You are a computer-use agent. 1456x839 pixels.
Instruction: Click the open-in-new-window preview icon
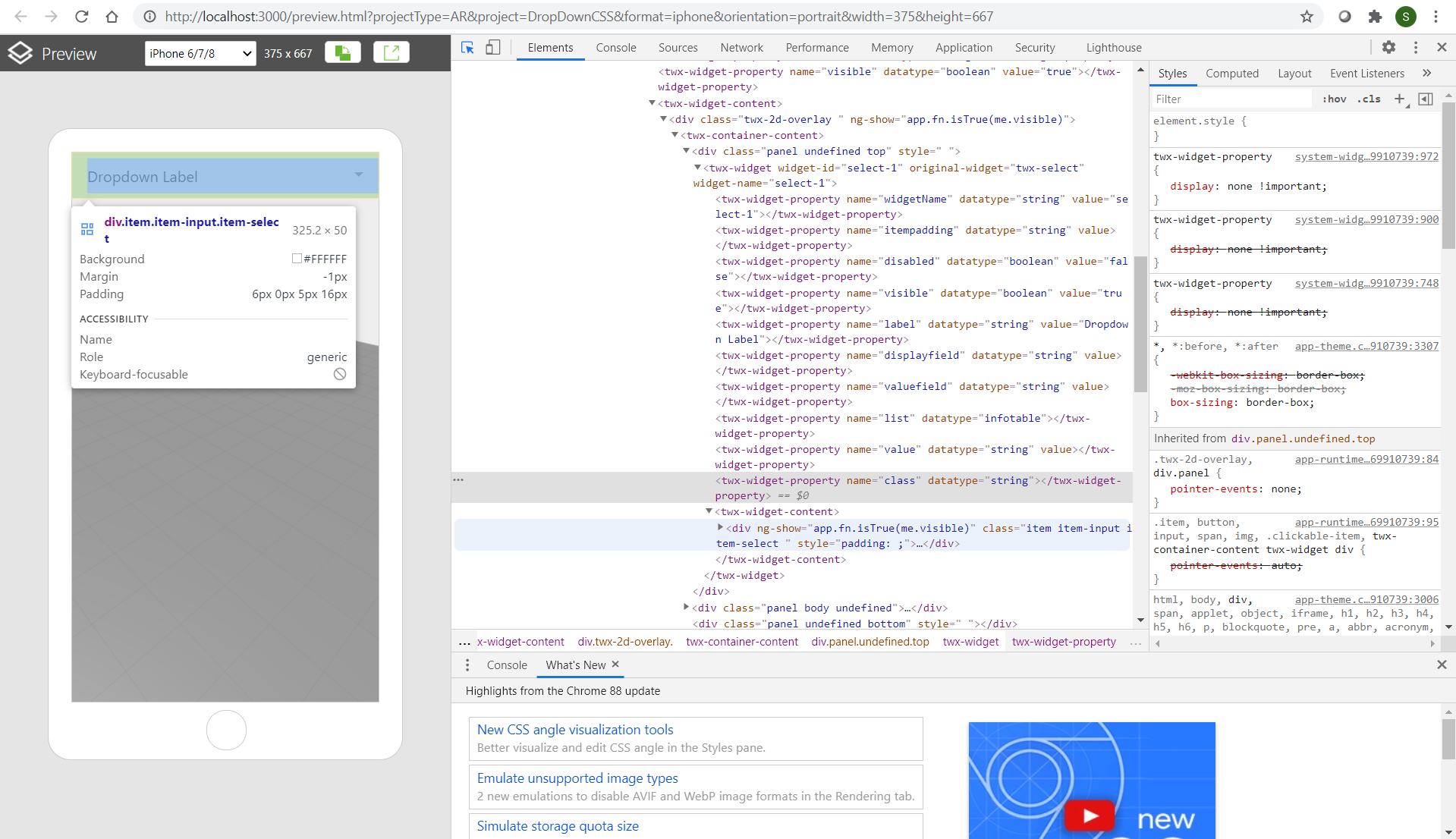(x=392, y=52)
